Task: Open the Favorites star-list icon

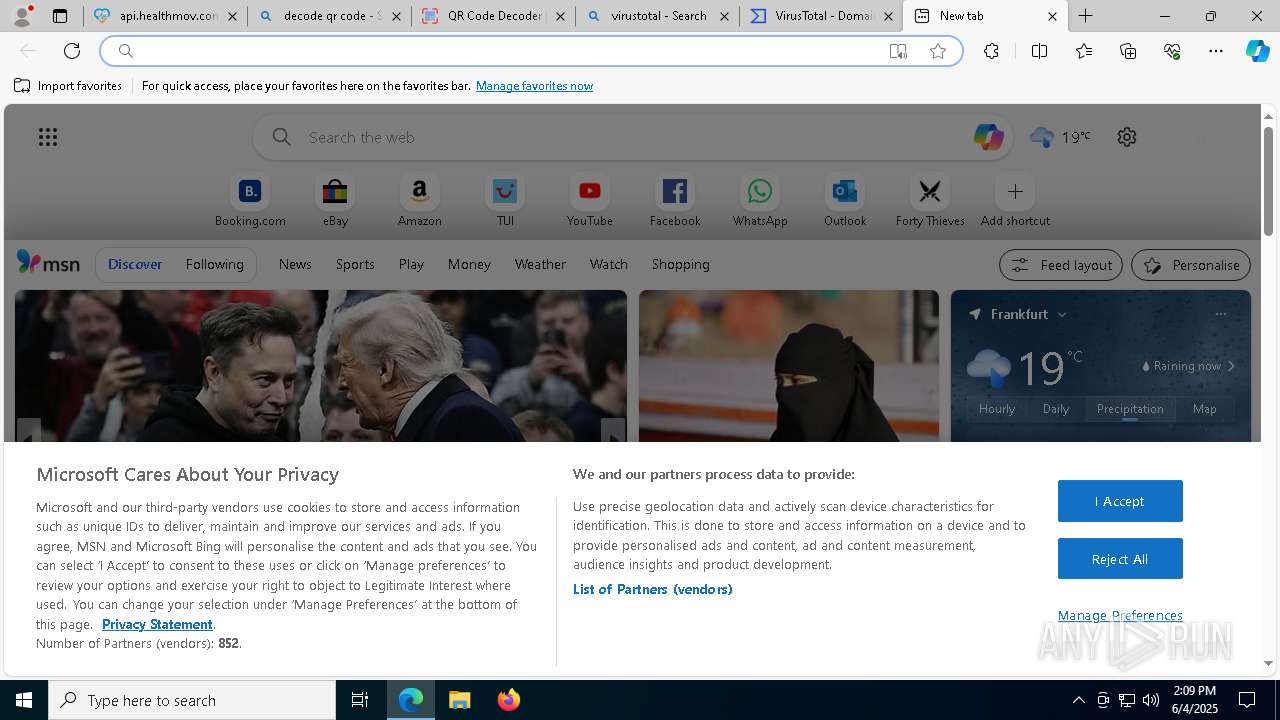Action: 1084,51
